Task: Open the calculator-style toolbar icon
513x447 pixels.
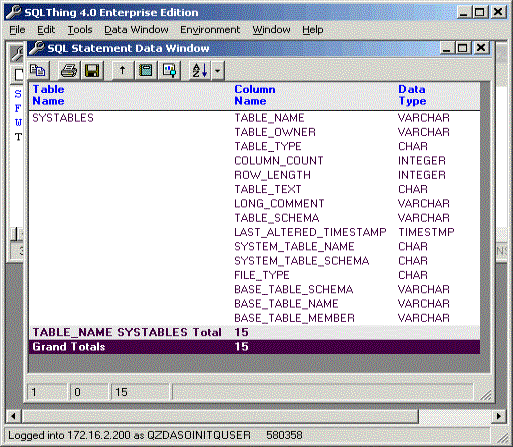Action: point(146,71)
